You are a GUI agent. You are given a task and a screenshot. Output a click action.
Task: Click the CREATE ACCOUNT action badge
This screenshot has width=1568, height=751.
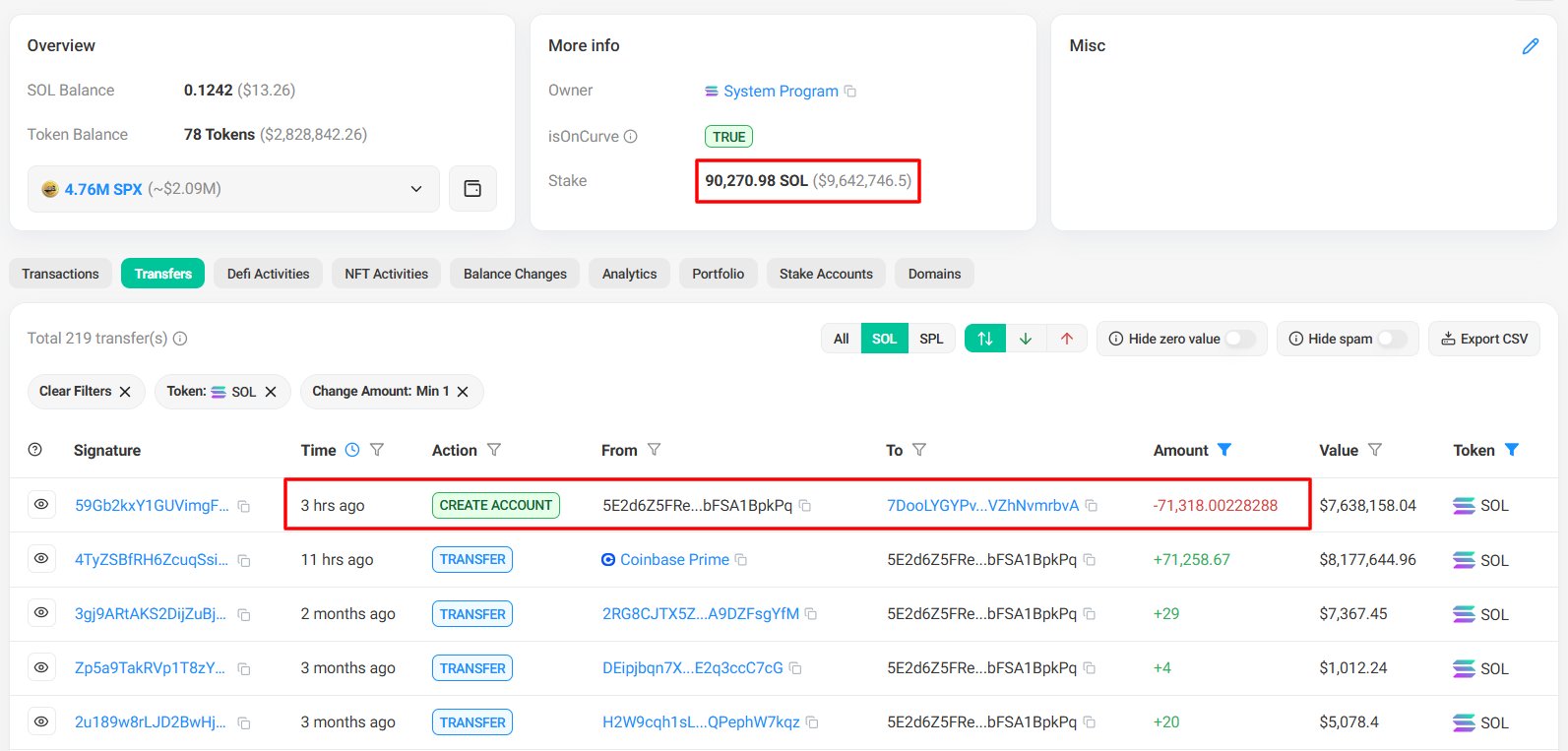point(496,506)
